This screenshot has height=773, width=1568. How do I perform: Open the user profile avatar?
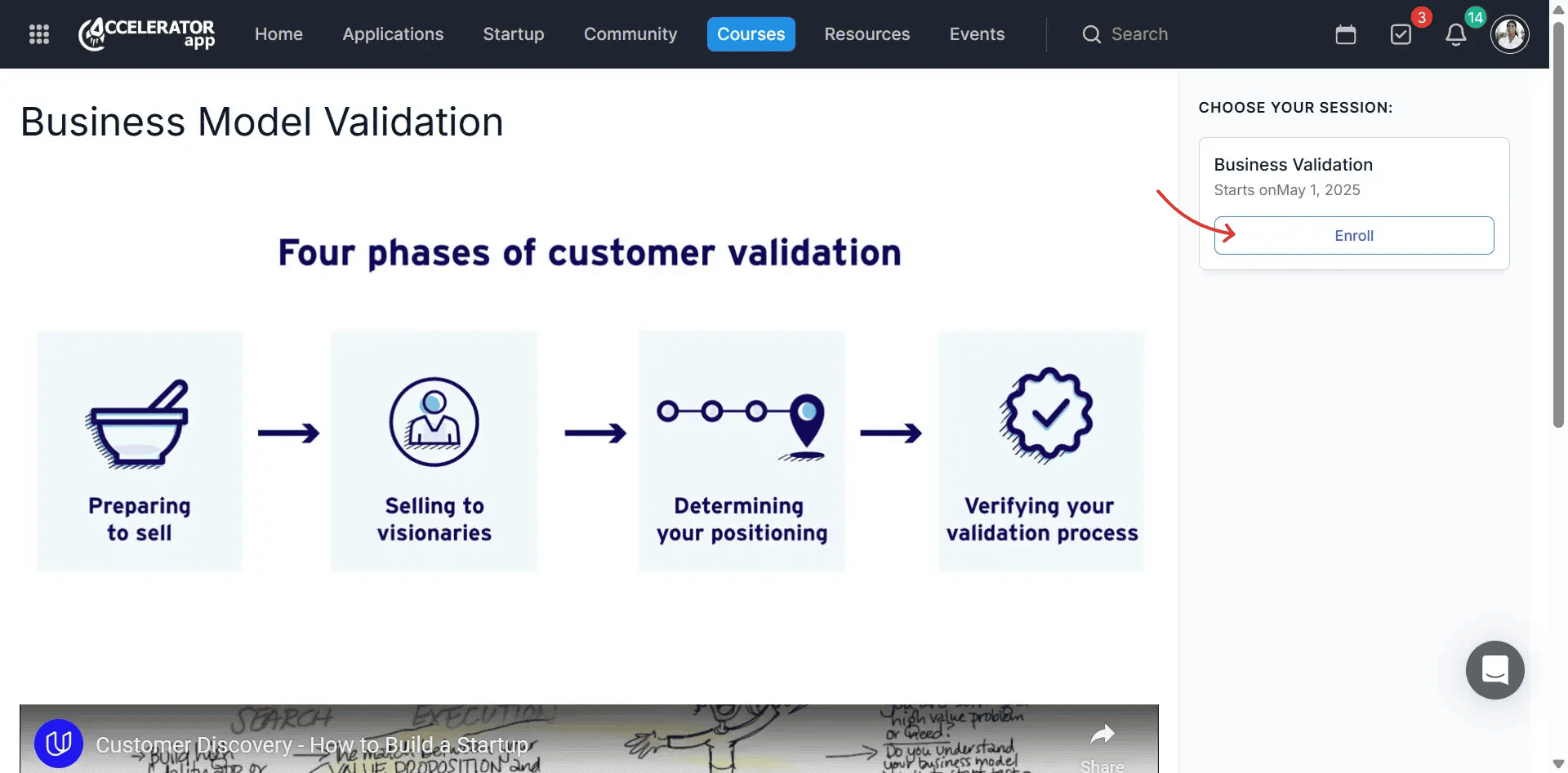1509,34
